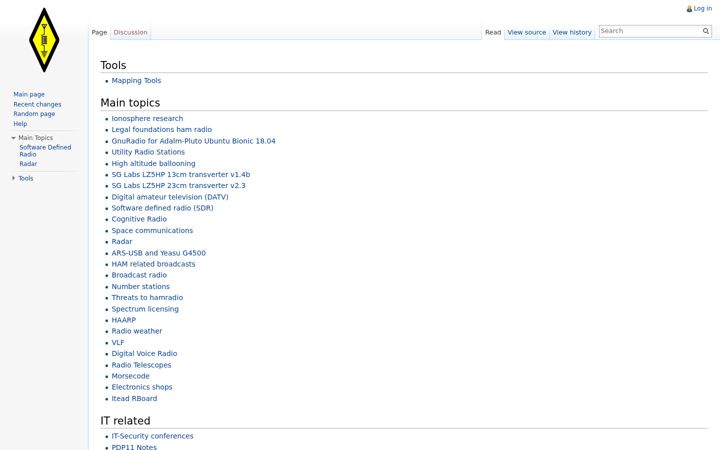Viewport: 720px width, 450px height.
Task: Open Radio Telescopes link
Action: 141,365
